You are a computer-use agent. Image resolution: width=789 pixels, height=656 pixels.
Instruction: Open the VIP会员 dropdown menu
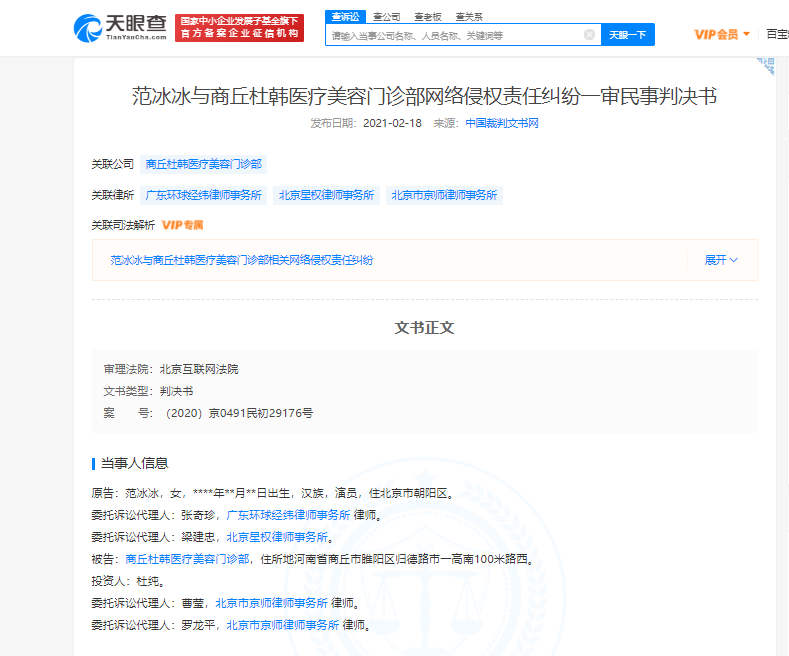click(x=722, y=35)
